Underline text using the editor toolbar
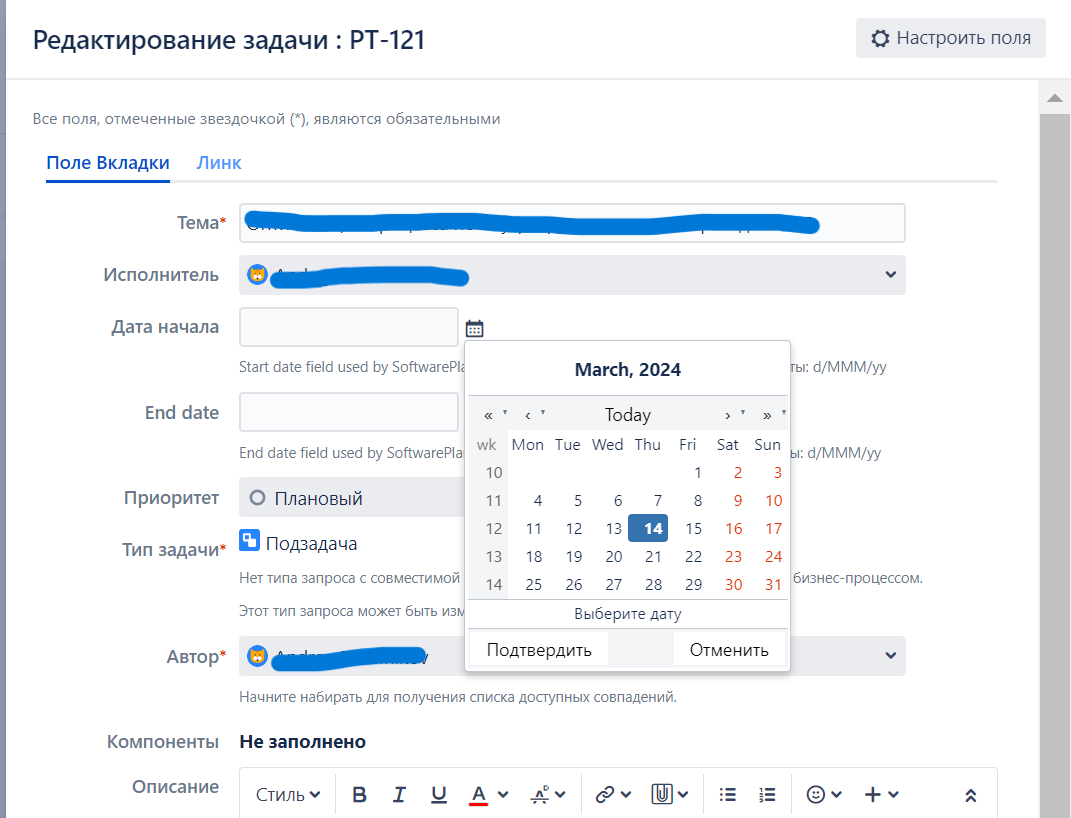 tap(438, 793)
